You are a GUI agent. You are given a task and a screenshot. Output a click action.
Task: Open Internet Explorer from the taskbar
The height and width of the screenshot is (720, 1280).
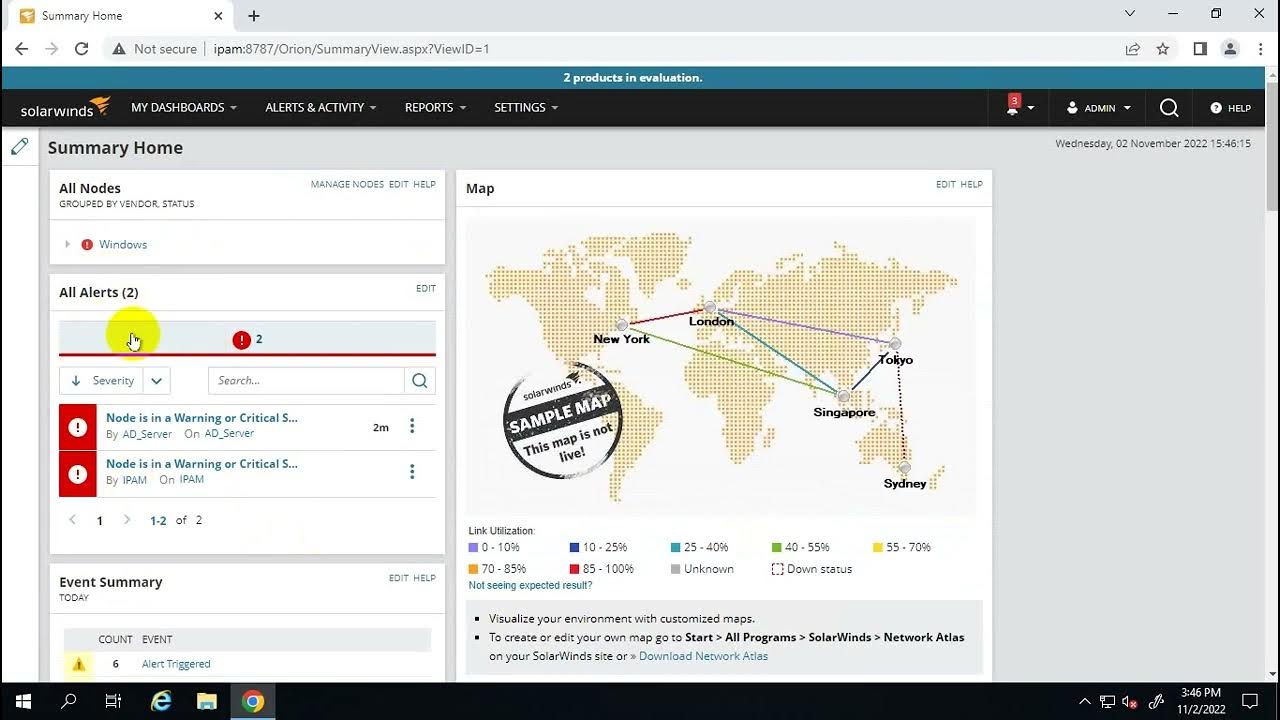[160, 701]
